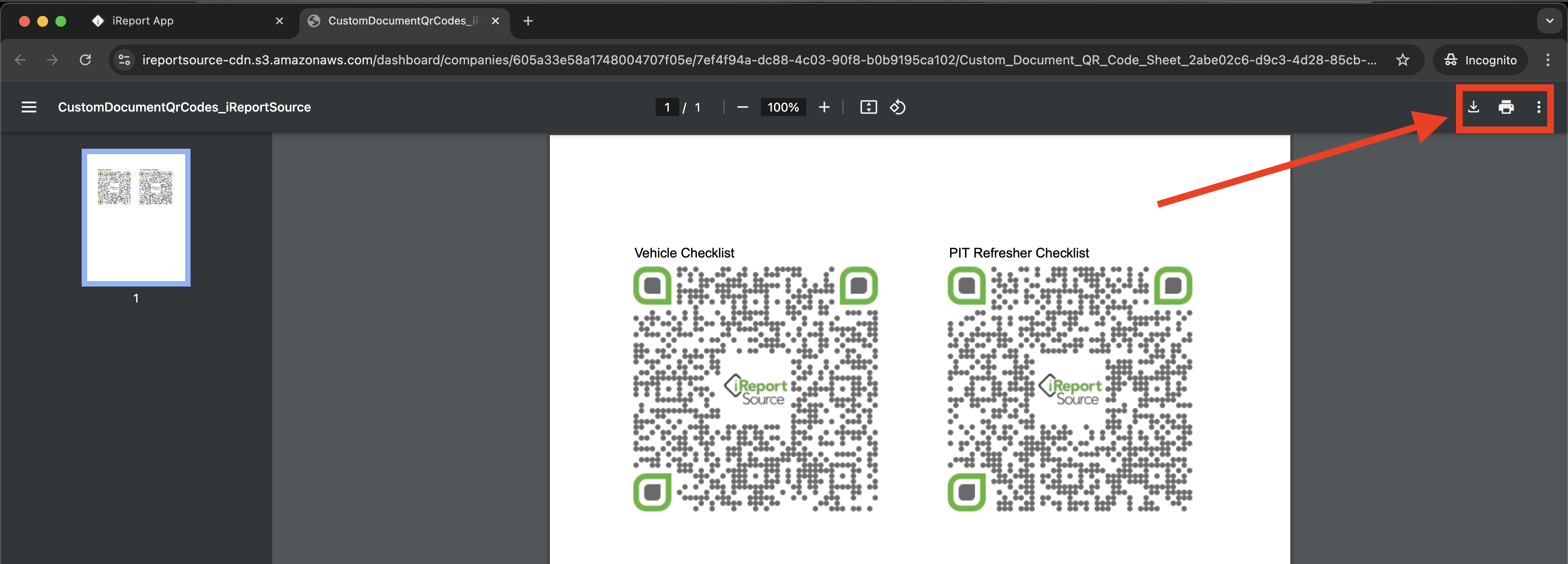Zoom in on the PDF
This screenshot has height=564, width=1568.
[823, 107]
